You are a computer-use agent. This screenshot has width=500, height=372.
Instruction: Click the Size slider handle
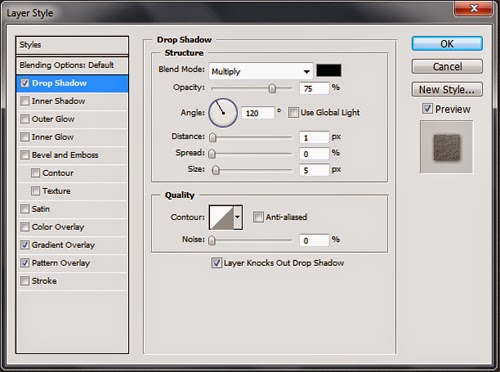pyautogui.click(x=216, y=170)
